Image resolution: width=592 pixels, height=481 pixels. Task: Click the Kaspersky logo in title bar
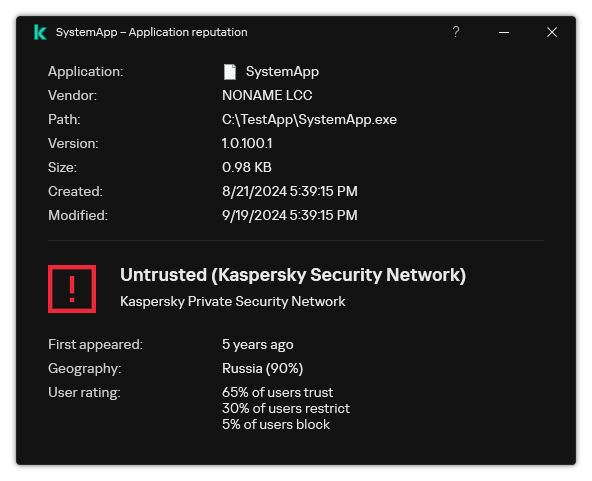coord(40,32)
